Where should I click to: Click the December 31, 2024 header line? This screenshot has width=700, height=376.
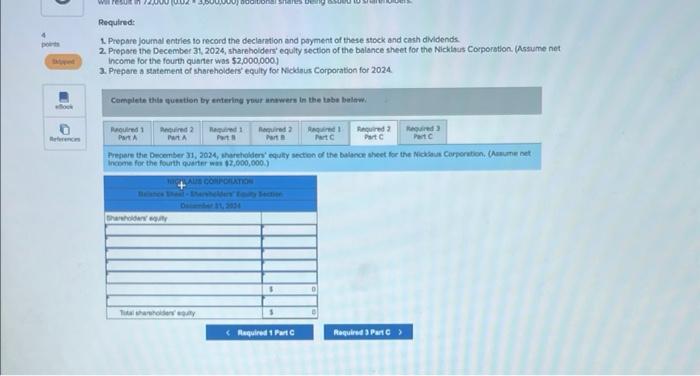click(210, 206)
